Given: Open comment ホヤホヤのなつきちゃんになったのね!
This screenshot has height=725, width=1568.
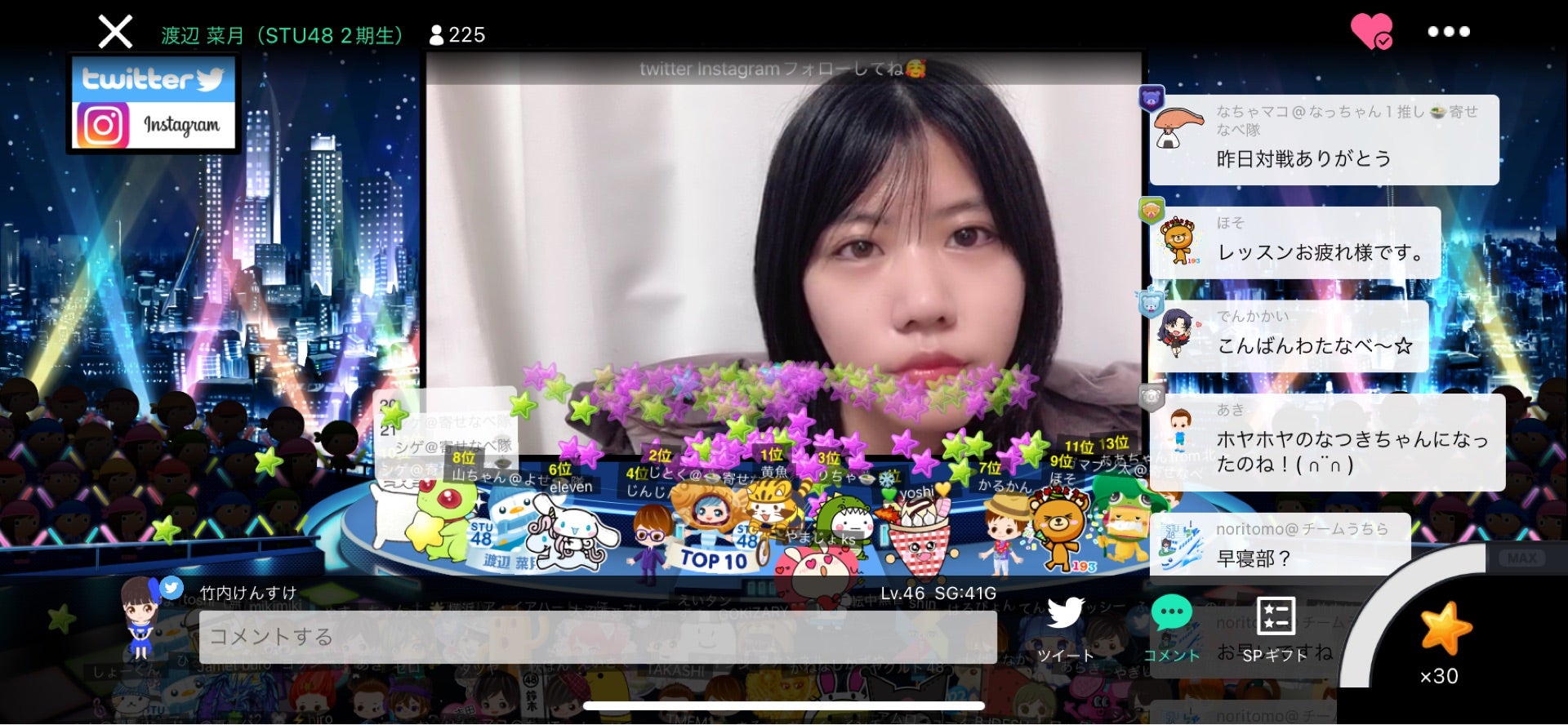Looking at the screenshot, I should click(x=1327, y=442).
